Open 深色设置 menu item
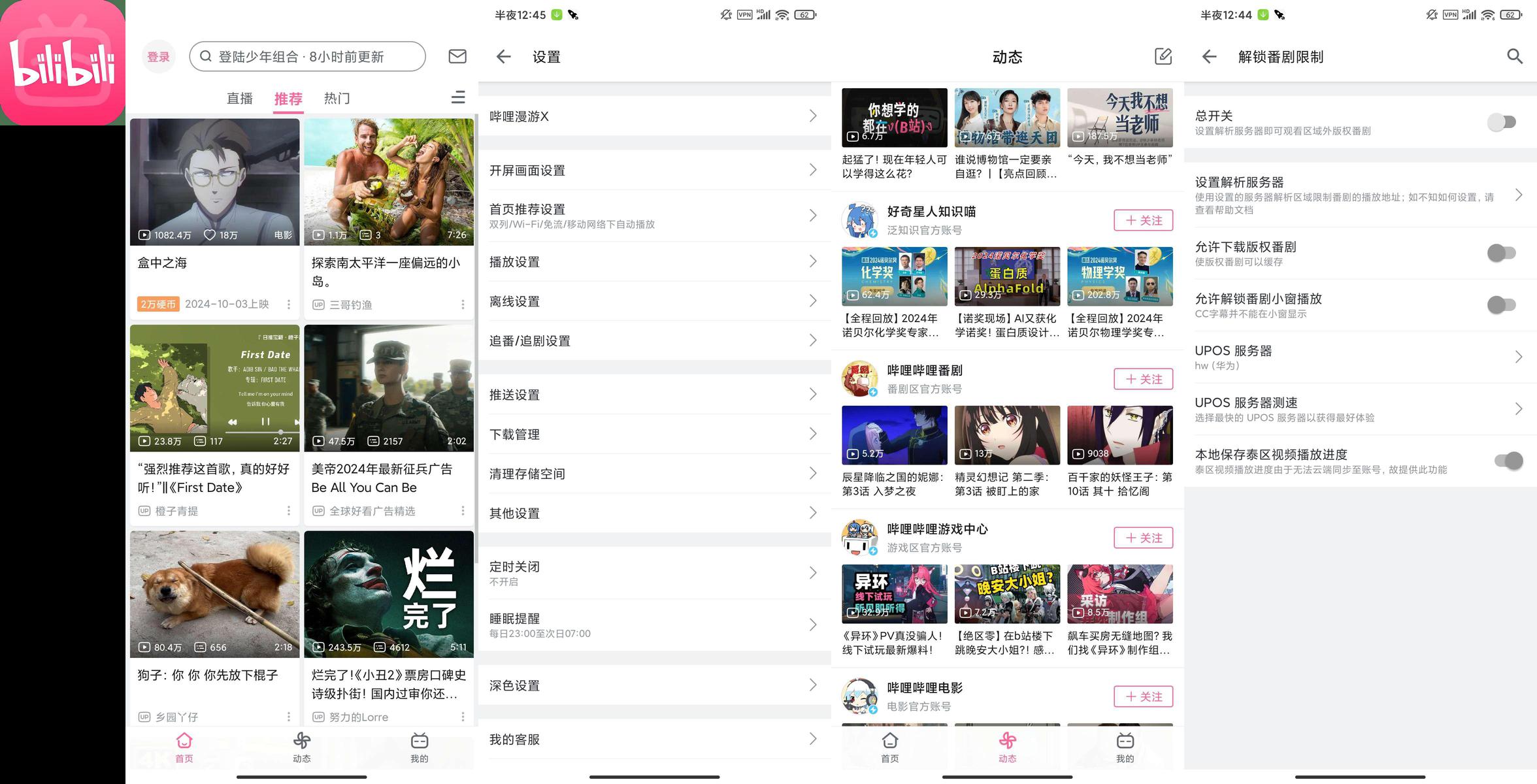Image resolution: width=1537 pixels, height=784 pixels. click(655, 685)
